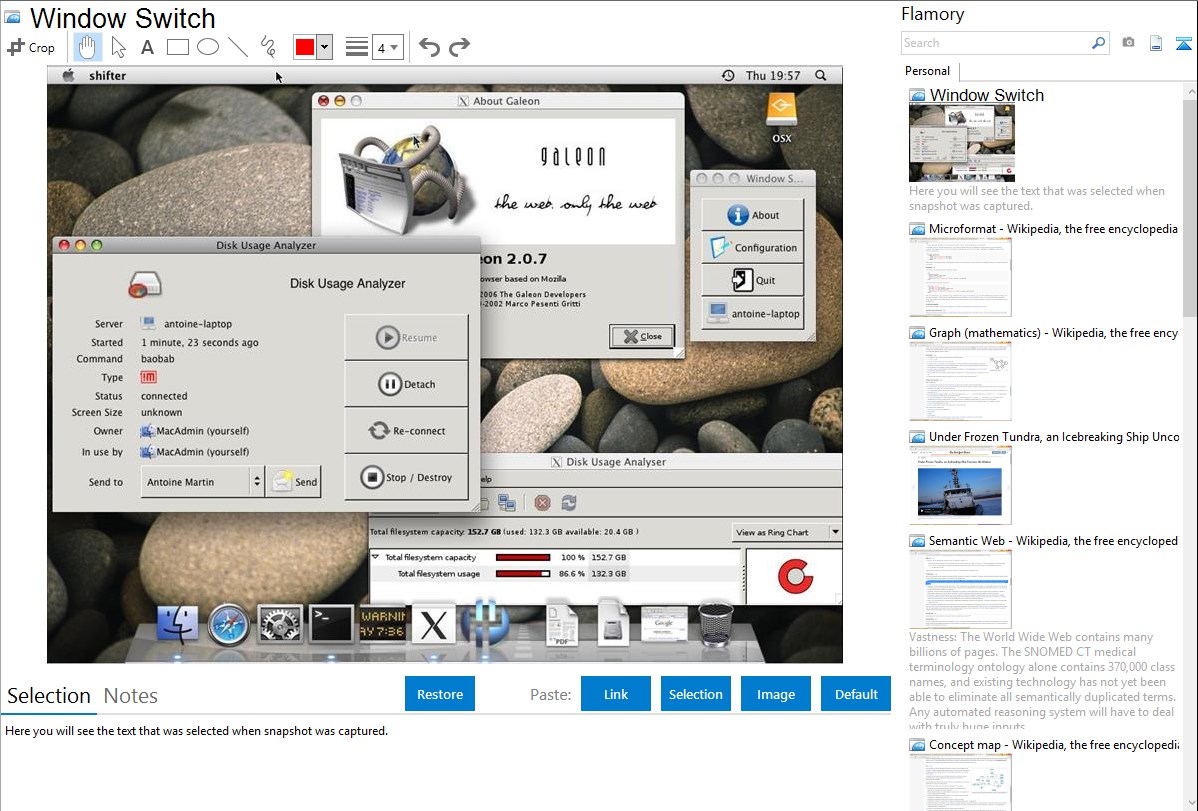
Task: Redo the last annotation
Action: 459,47
